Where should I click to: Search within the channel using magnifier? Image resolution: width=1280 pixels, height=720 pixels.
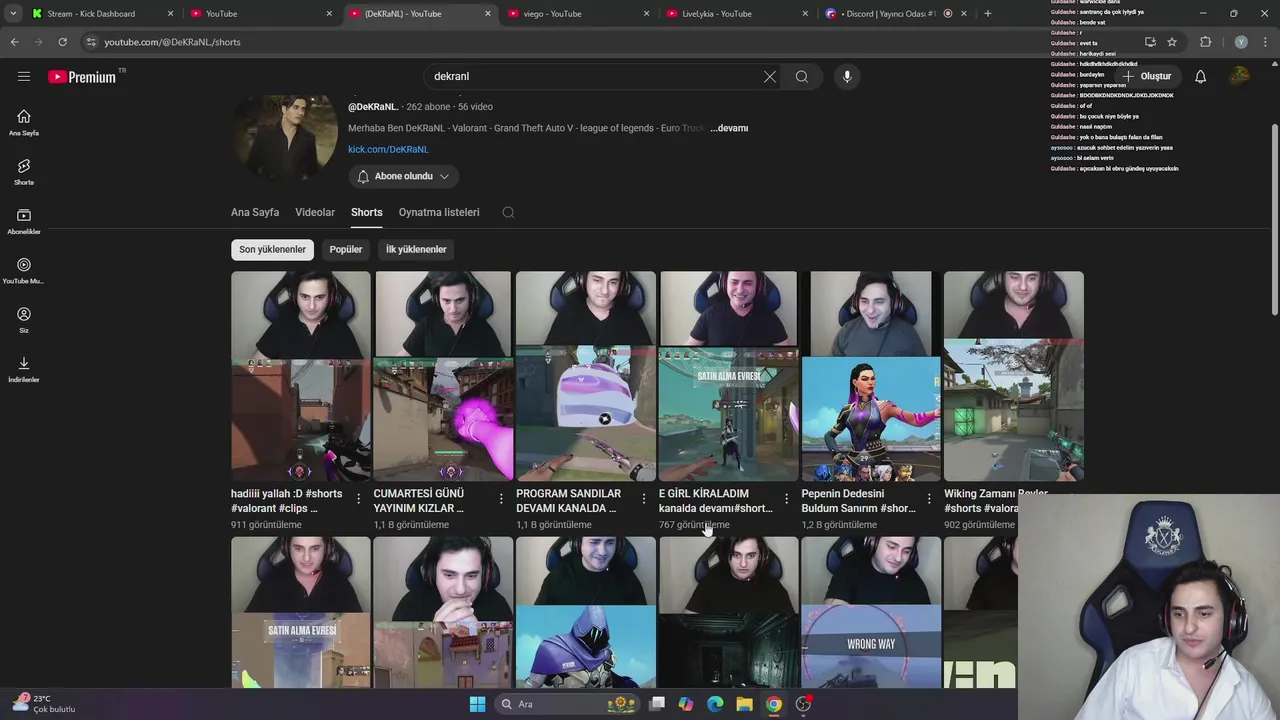tap(508, 212)
